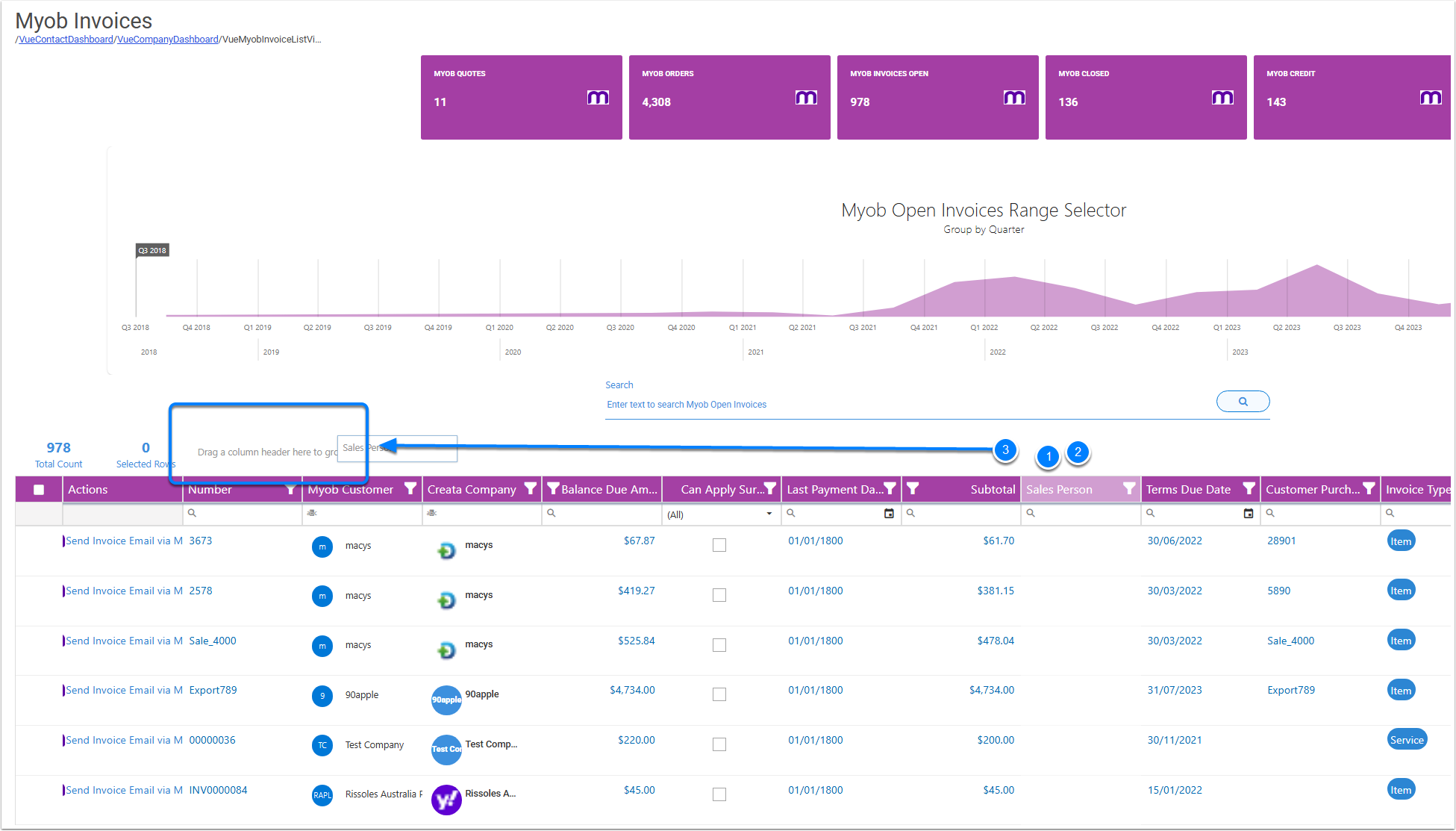Viewport: 1456px width, 831px height.
Task: Click RAPL customer avatar
Action: 322,795
